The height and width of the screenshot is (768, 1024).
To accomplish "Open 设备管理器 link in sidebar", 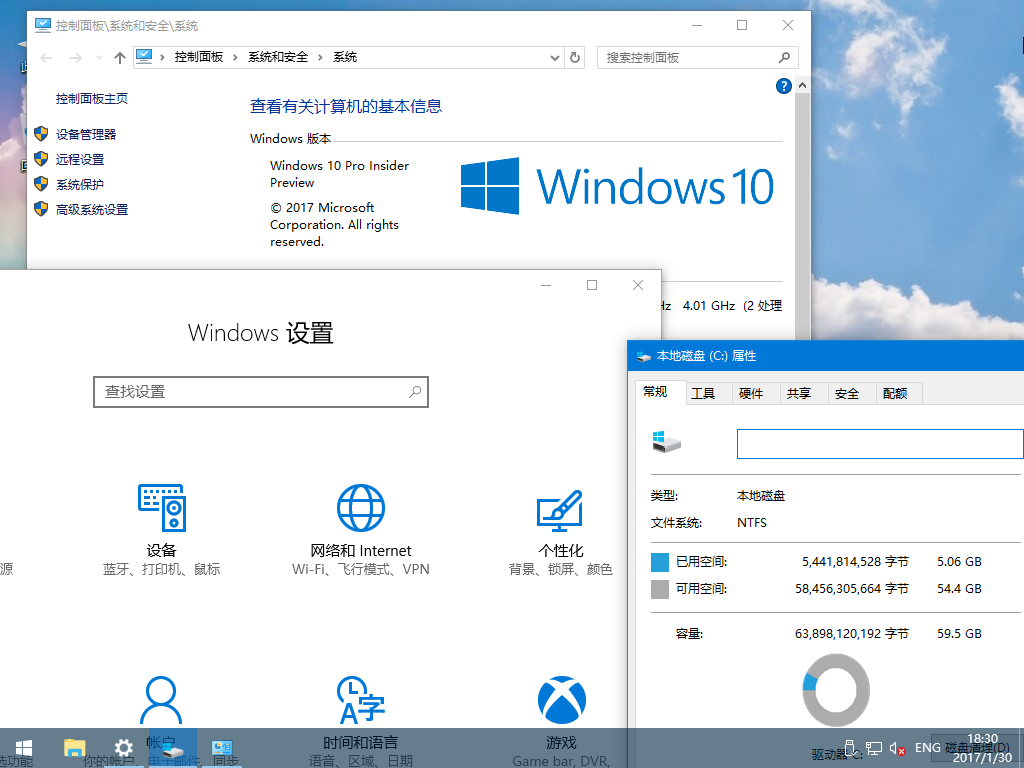I will pos(86,135).
